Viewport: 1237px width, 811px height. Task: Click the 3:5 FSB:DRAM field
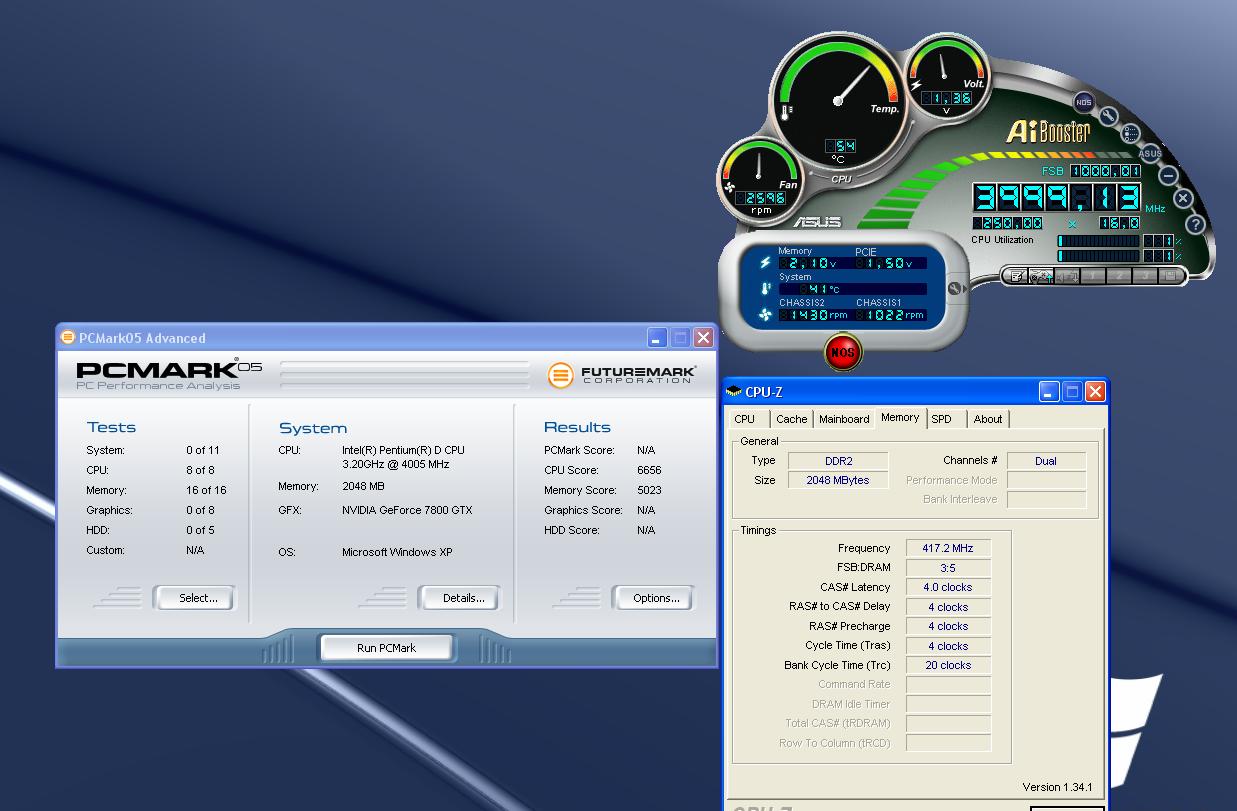(948, 568)
